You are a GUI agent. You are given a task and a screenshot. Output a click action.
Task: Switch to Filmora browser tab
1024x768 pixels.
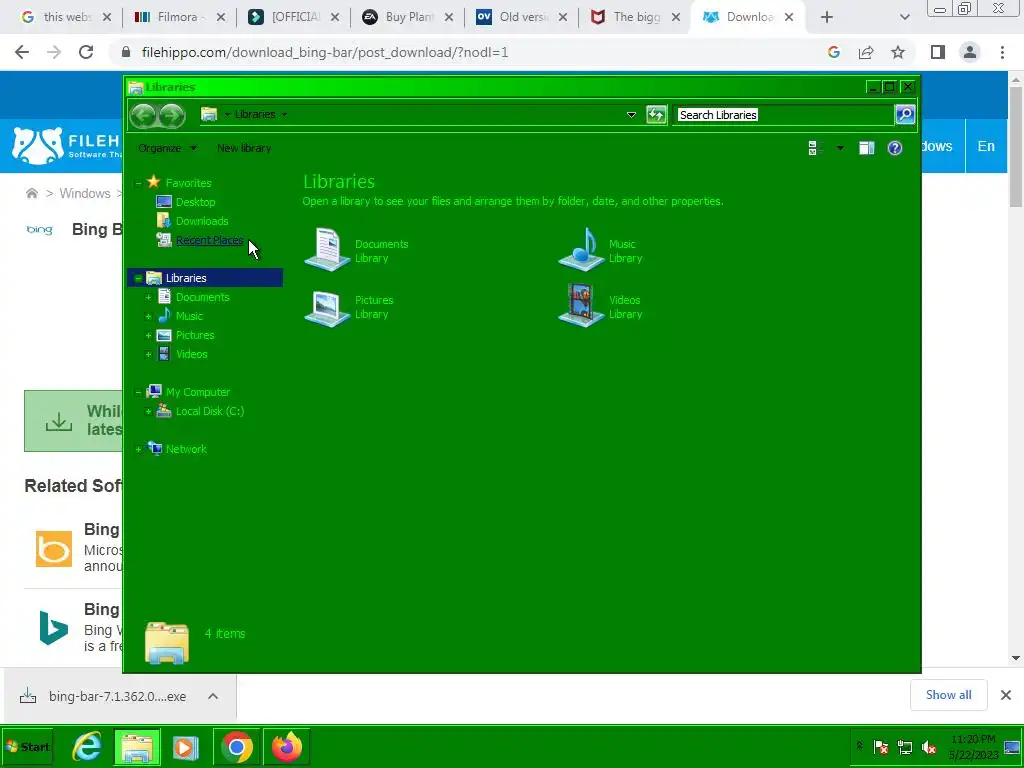click(x=179, y=17)
